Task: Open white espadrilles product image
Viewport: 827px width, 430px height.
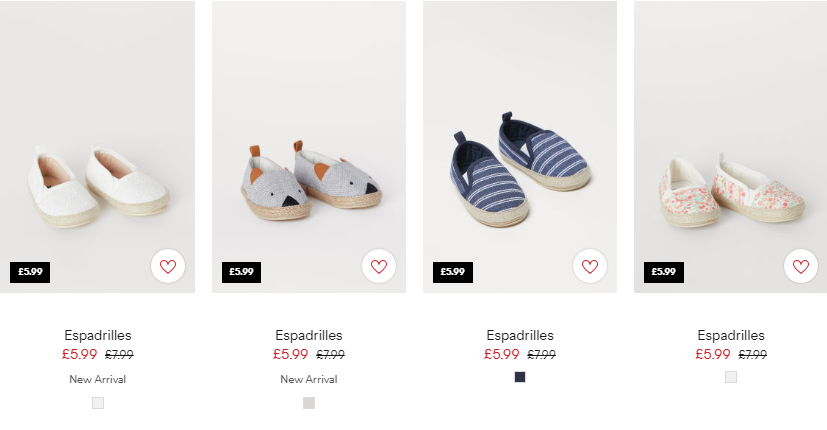Action: coord(98,147)
